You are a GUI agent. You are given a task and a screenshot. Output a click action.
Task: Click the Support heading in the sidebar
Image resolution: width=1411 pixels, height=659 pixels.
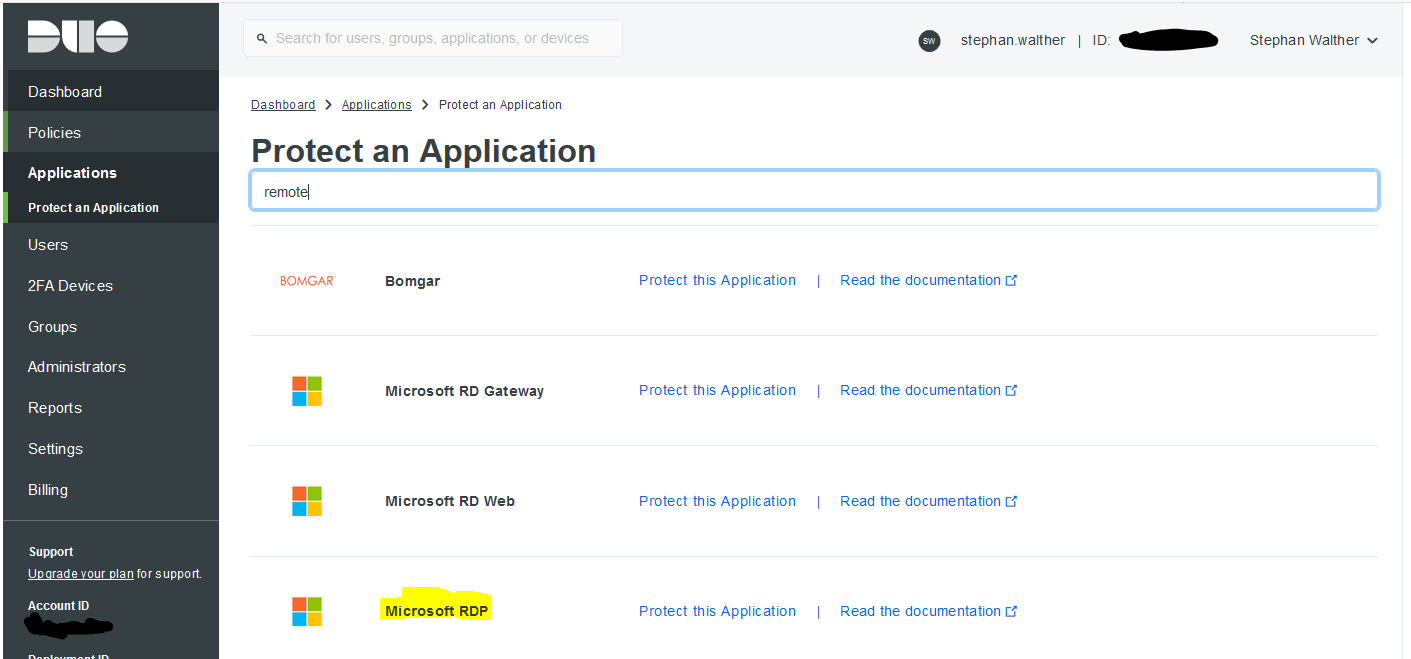pos(51,552)
